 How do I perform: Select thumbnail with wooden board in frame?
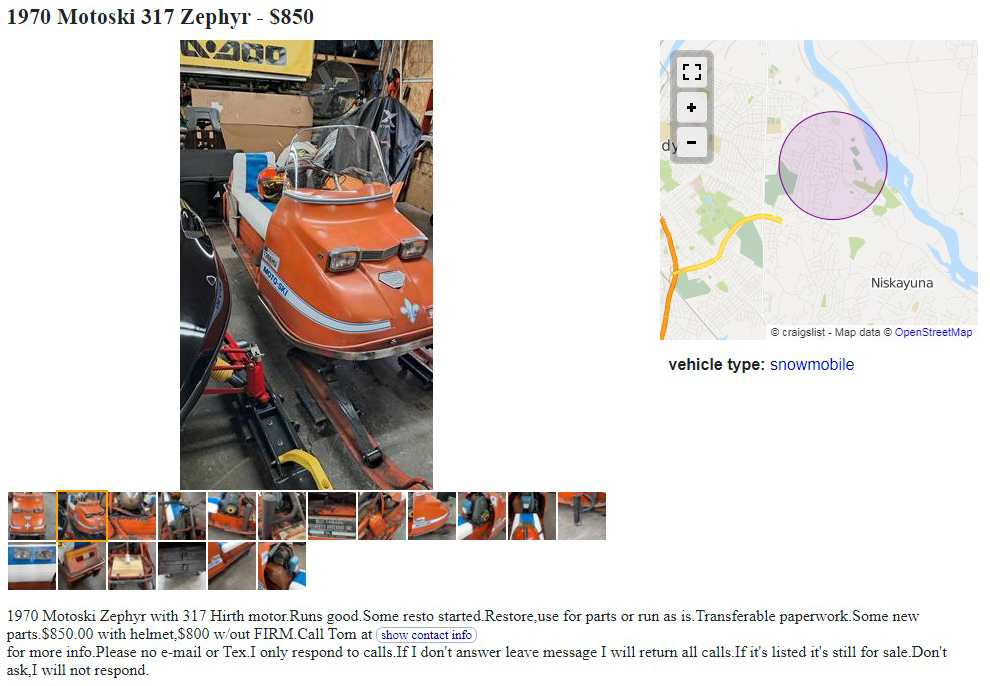tap(132, 565)
